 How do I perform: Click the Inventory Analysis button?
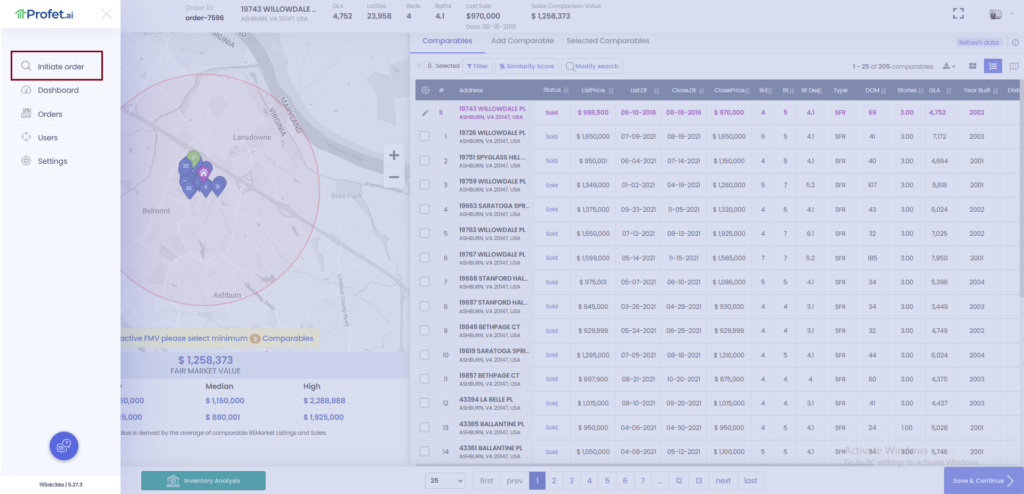click(x=203, y=481)
